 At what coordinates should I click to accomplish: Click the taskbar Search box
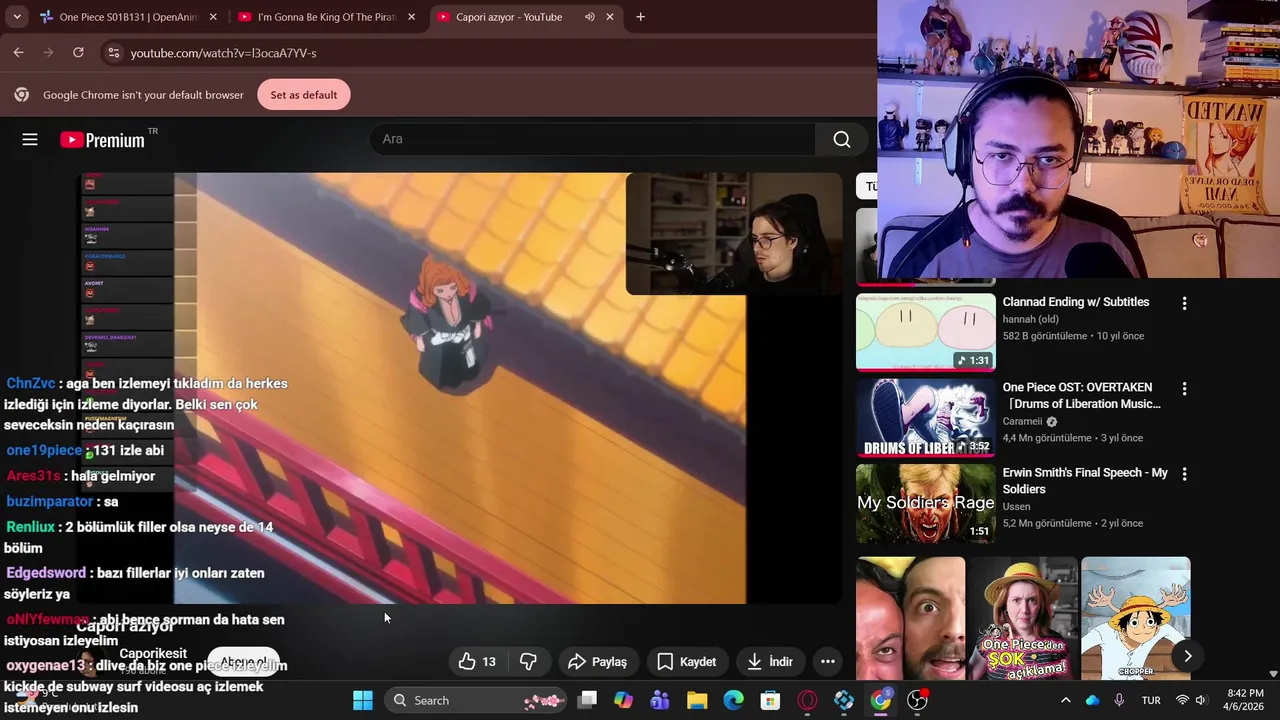475,700
